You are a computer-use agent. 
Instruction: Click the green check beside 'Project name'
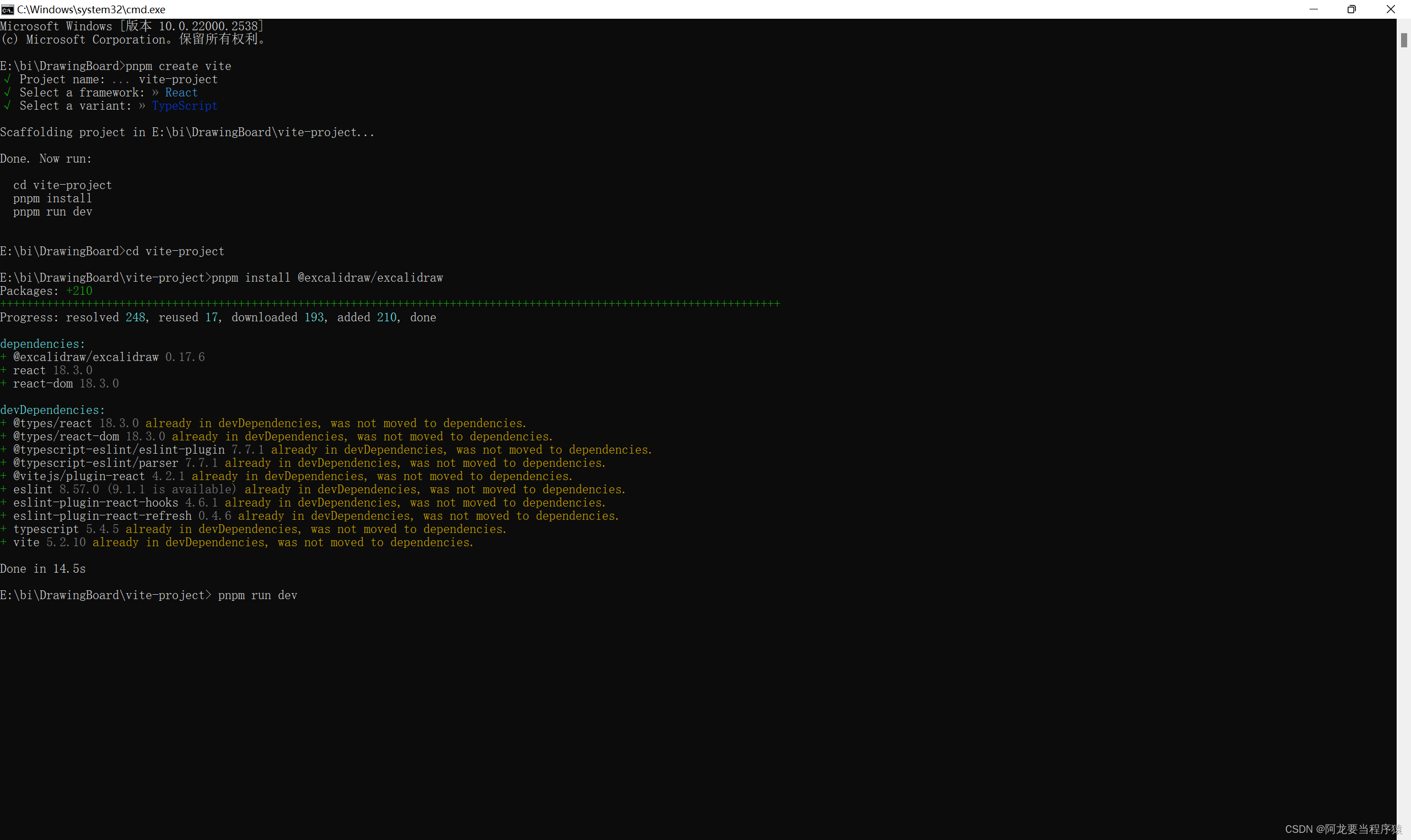pyautogui.click(x=7, y=79)
